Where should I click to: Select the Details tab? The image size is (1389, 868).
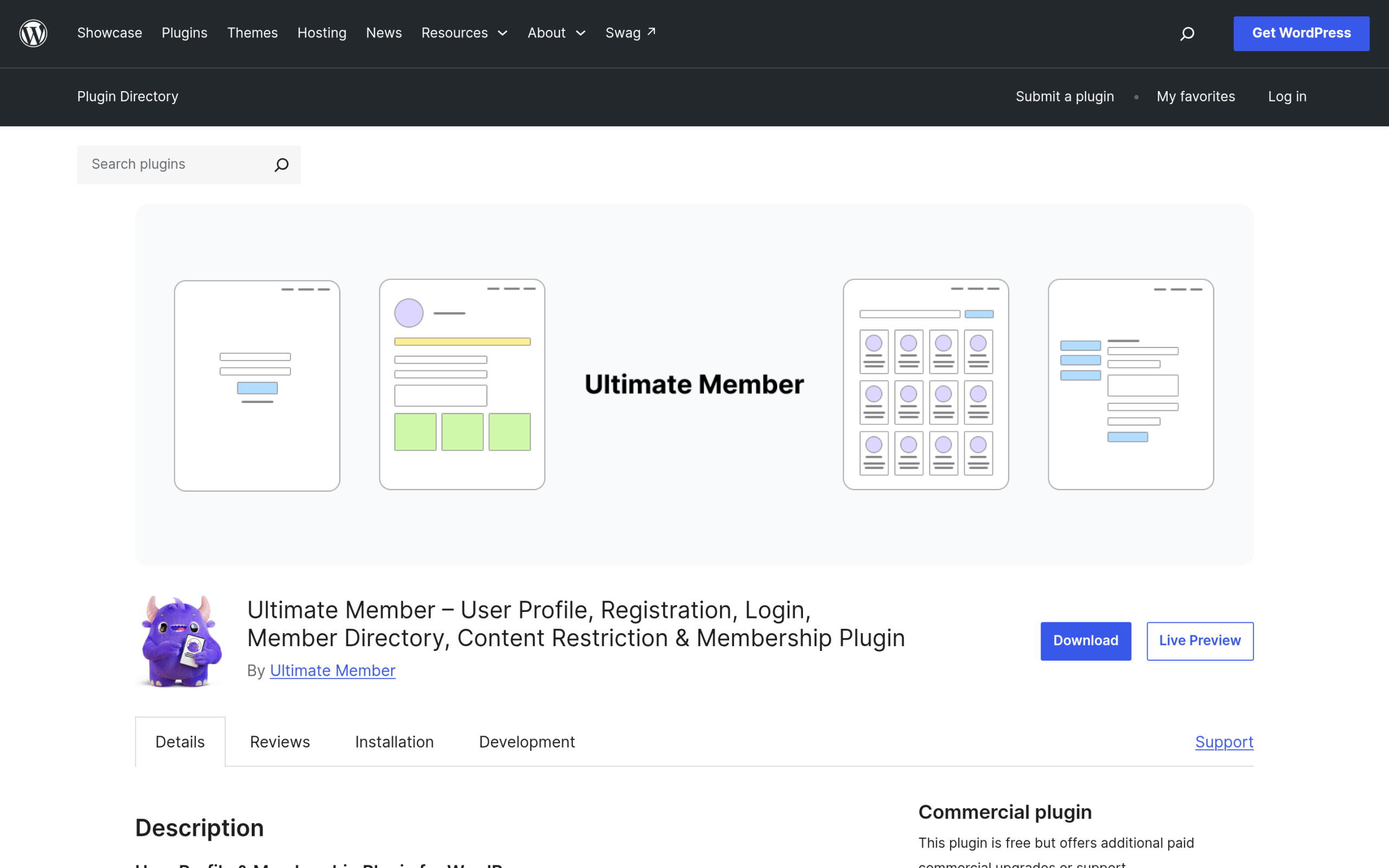(180, 742)
